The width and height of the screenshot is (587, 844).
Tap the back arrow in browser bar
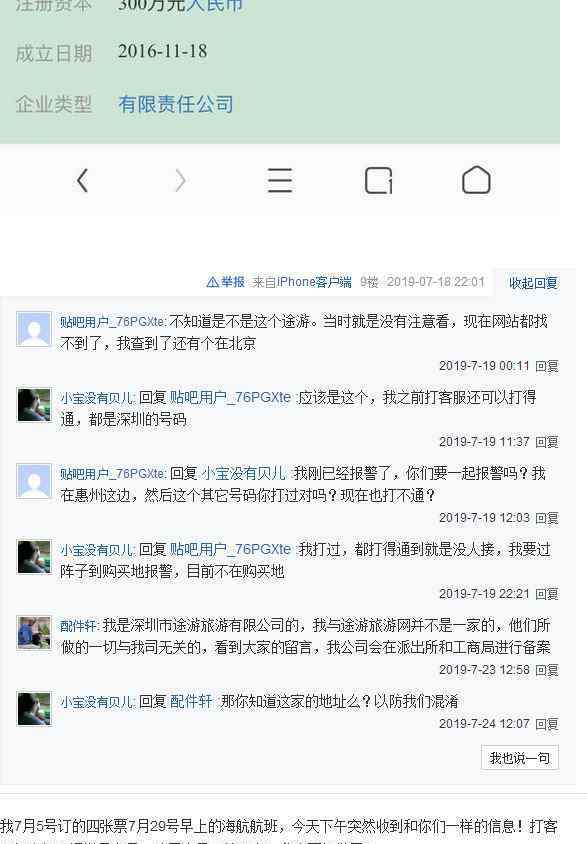82,180
